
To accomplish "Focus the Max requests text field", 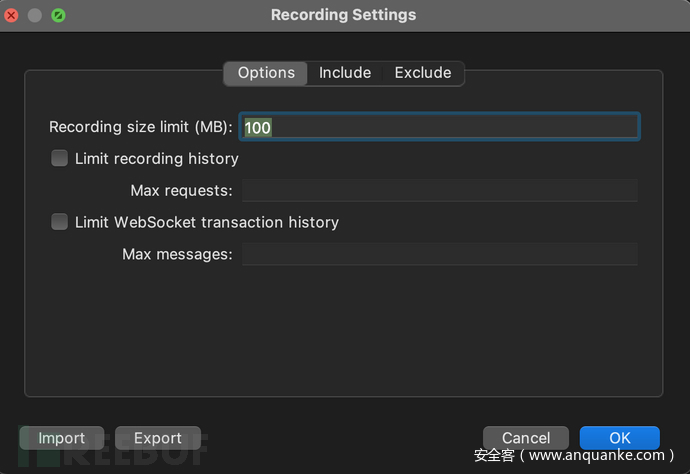I will pyautogui.click(x=440, y=190).
